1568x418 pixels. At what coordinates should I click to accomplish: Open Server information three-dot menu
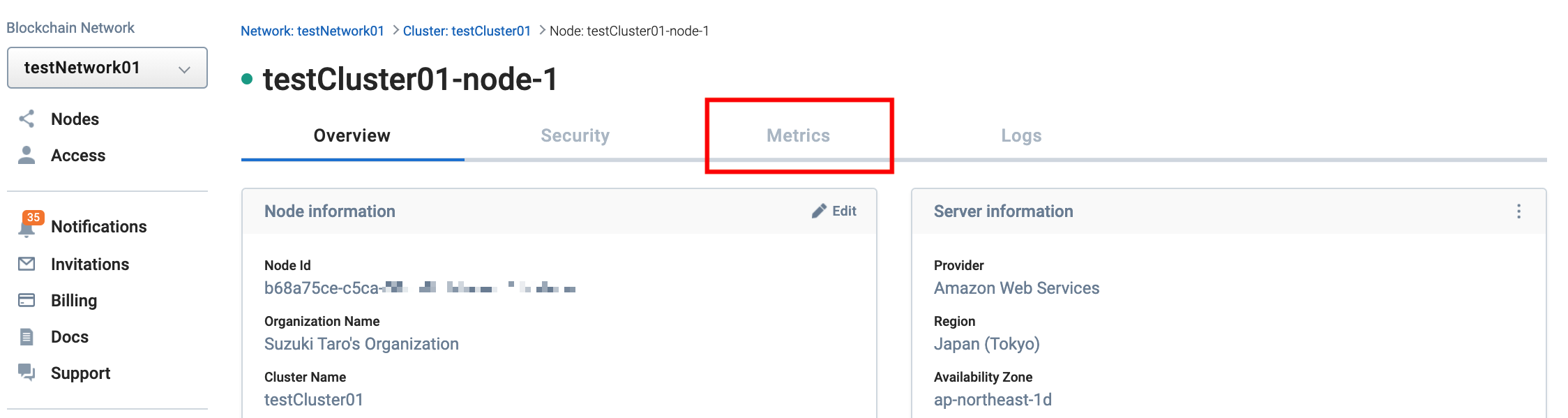click(x=1519, y=211)
